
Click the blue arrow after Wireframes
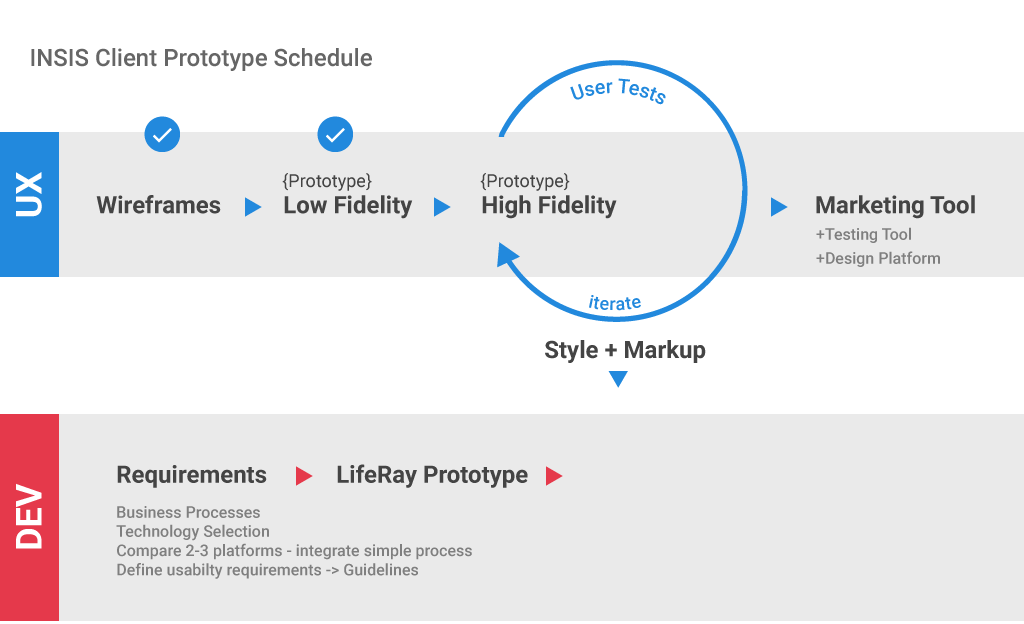pyautogui.click(x=253, y=207)
